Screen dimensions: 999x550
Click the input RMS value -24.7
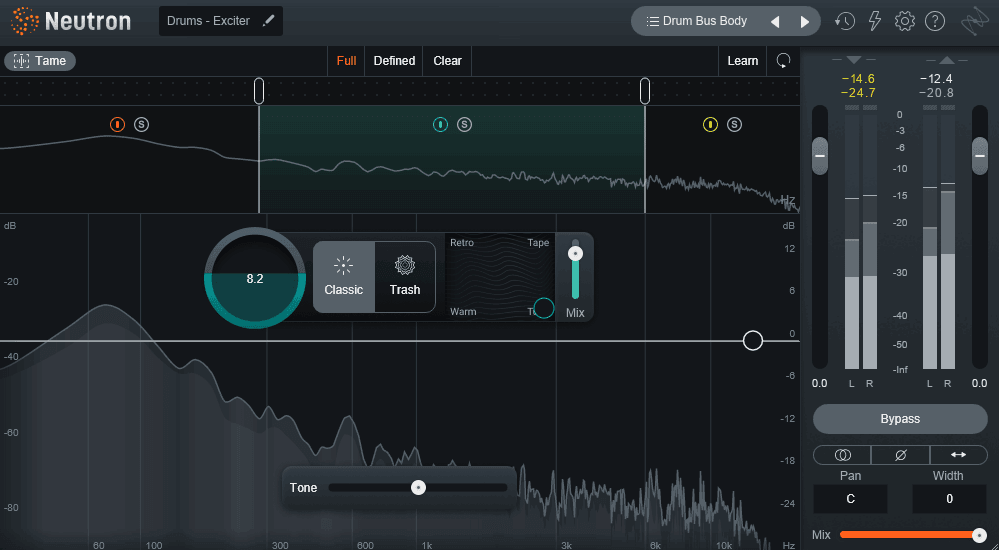pyautogui.click(x=858, y=93)
